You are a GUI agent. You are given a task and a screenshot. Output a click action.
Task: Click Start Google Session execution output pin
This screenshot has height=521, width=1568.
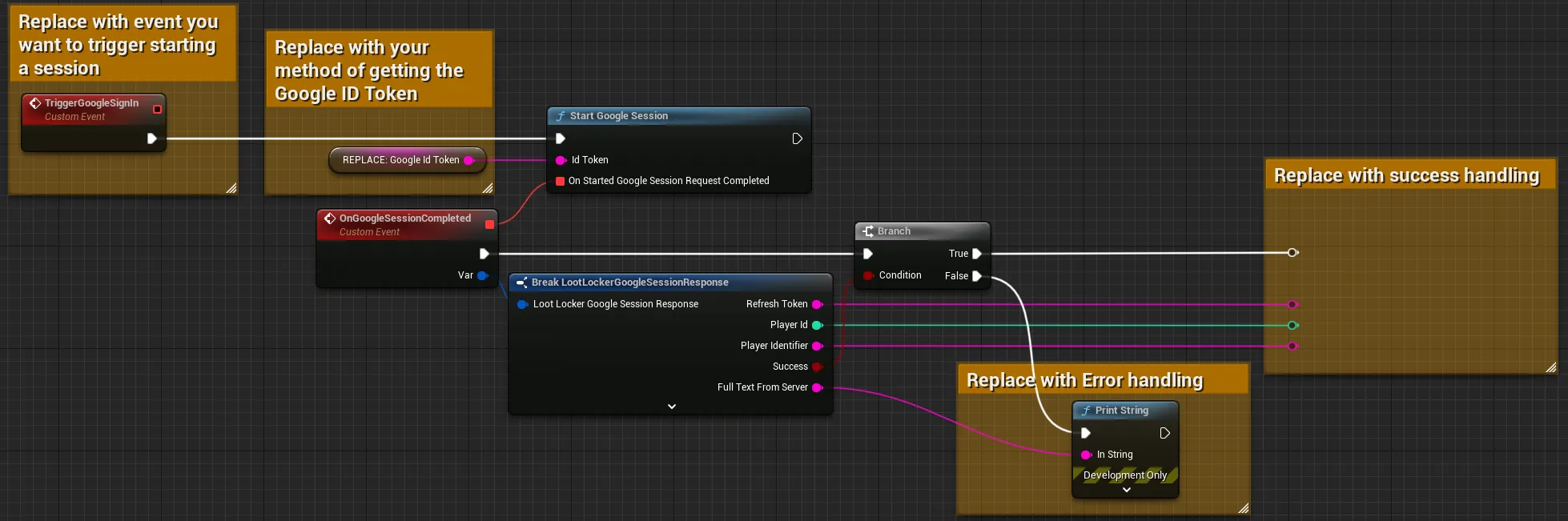click(797, 138)
